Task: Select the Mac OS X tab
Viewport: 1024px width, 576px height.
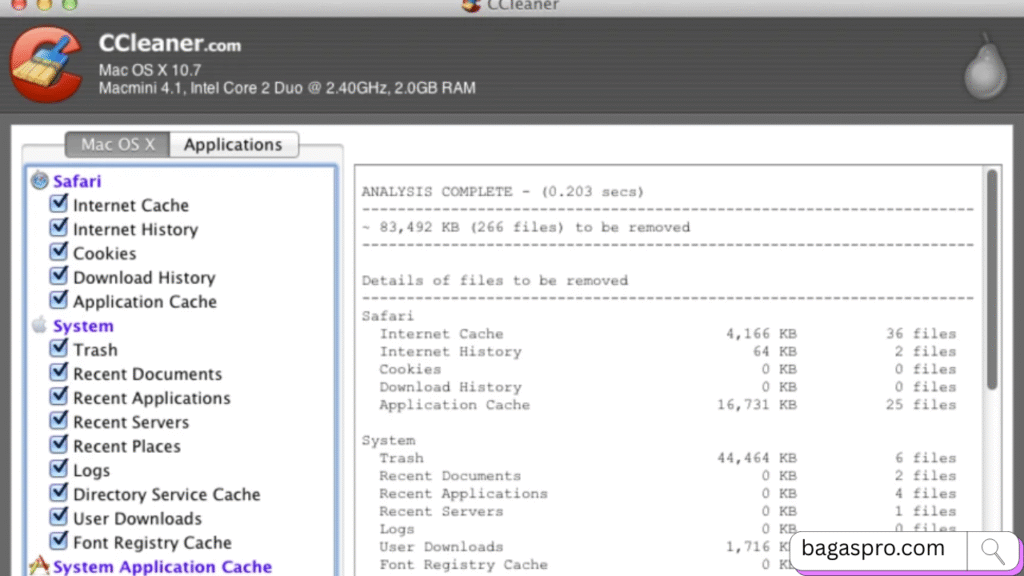Action: coord(117,144)
